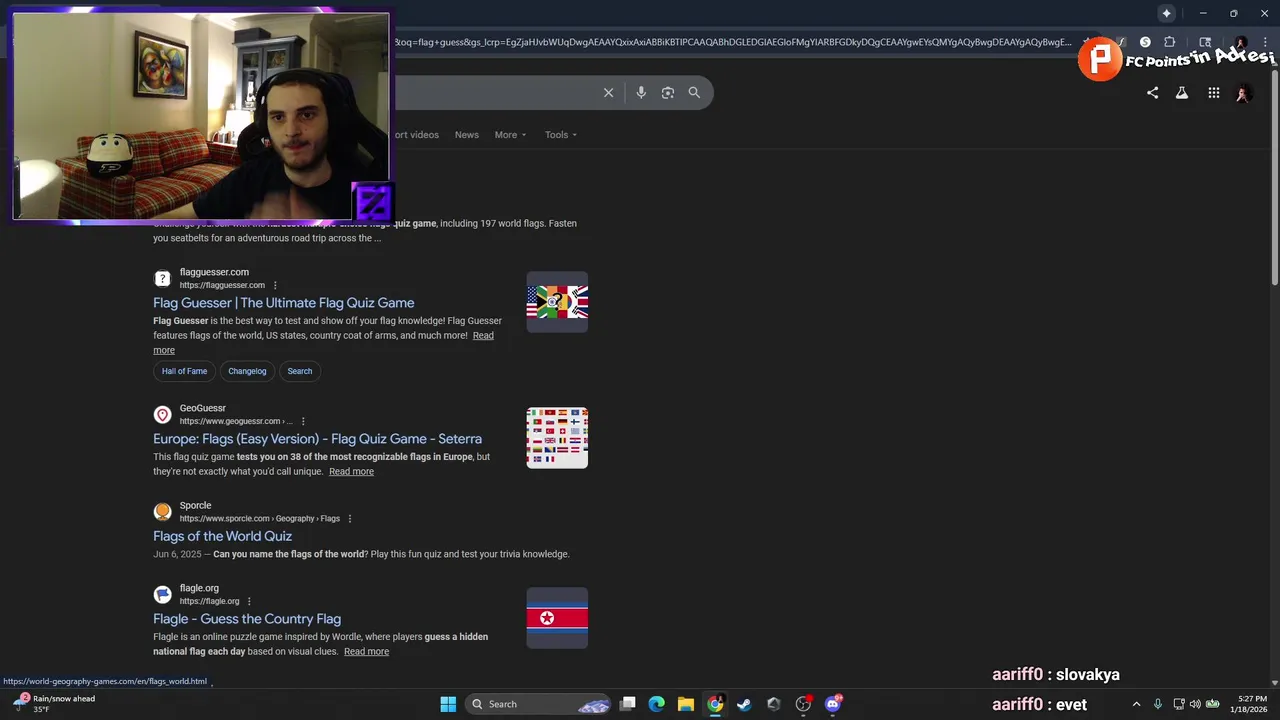1280x720 pixels.
Task: Open File Explorer from the taskbar
Action: click(685, 704)
